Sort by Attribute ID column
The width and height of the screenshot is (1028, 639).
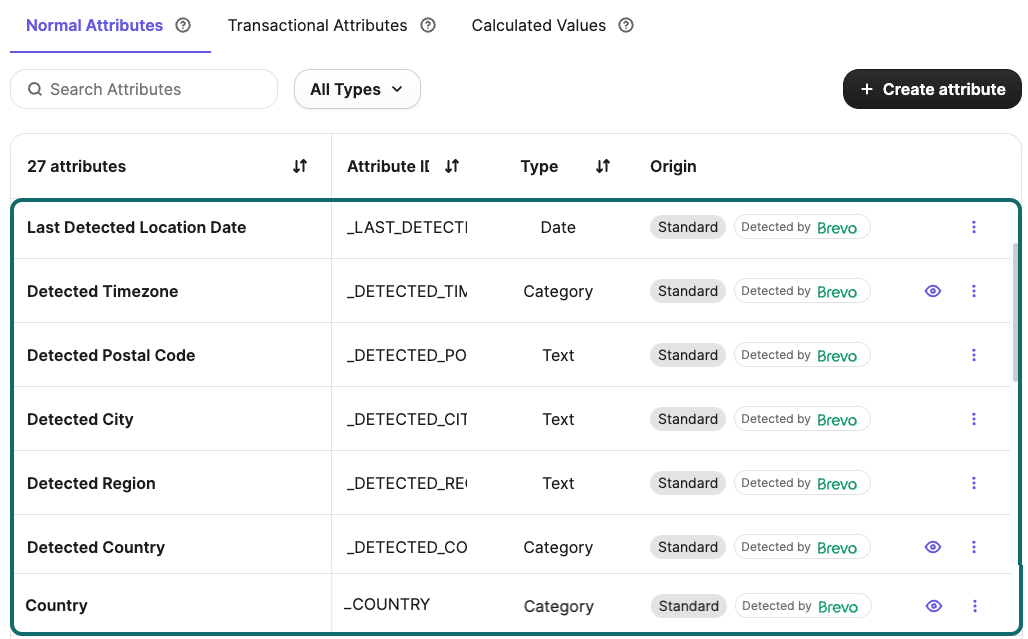pyautogui.click(x=452, y=166)
